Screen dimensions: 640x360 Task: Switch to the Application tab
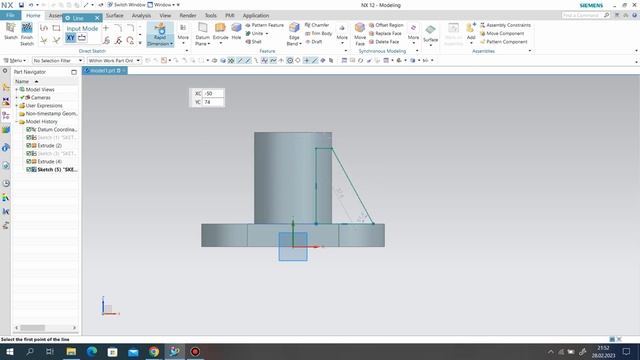click(x=256, y=16)
